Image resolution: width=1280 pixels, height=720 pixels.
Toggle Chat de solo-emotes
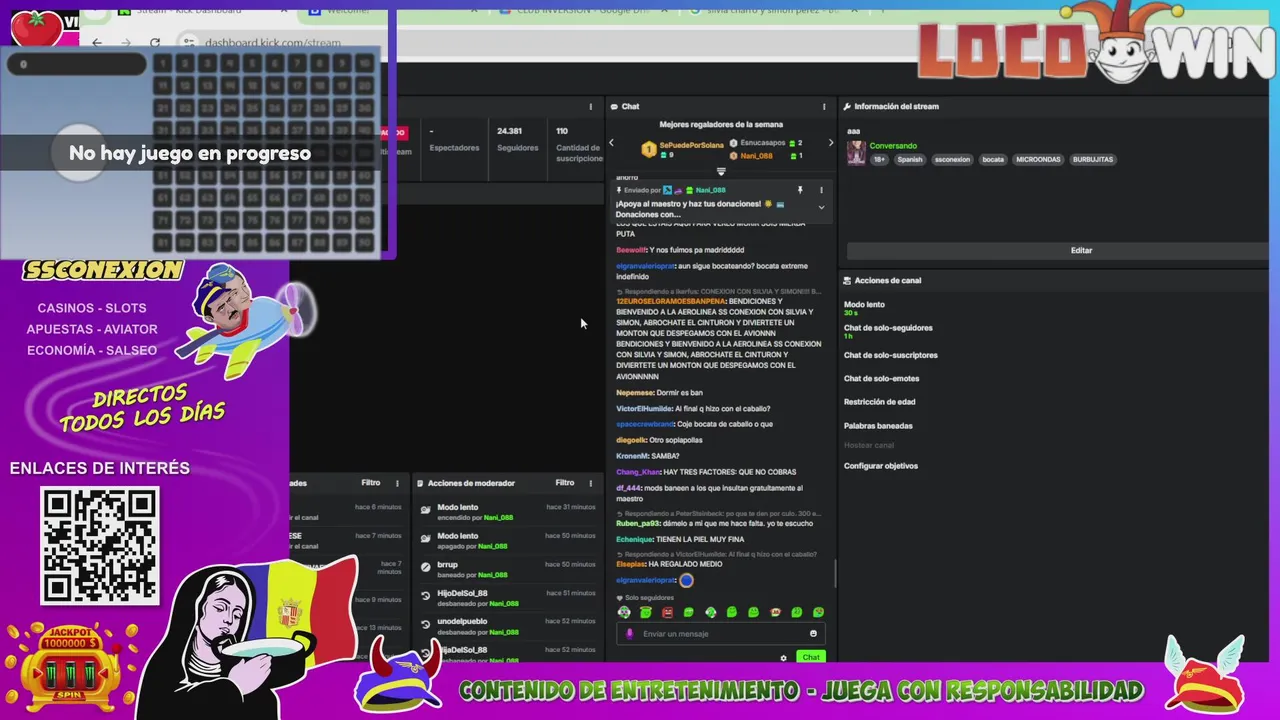881,378
